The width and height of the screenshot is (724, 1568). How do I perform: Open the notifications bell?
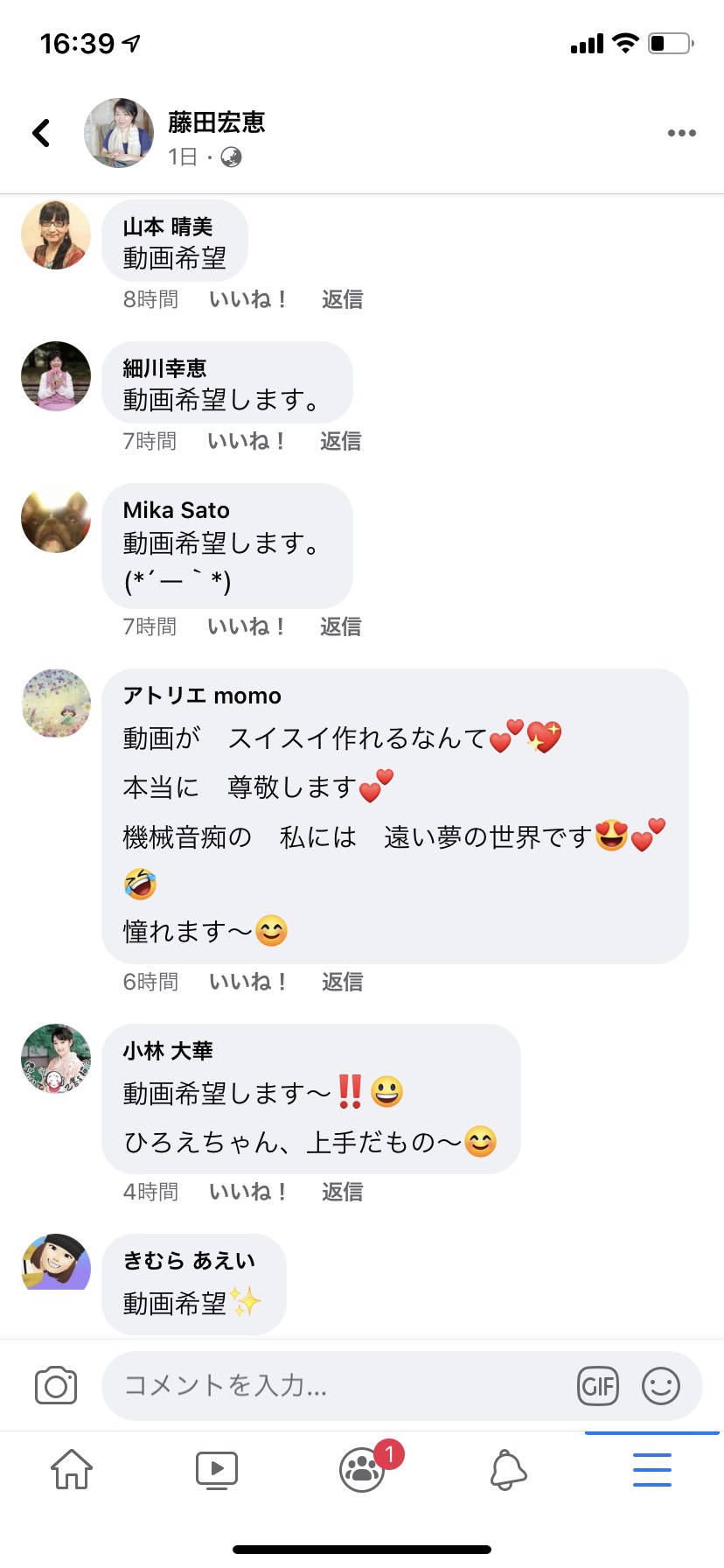[x=508, y=1470]
